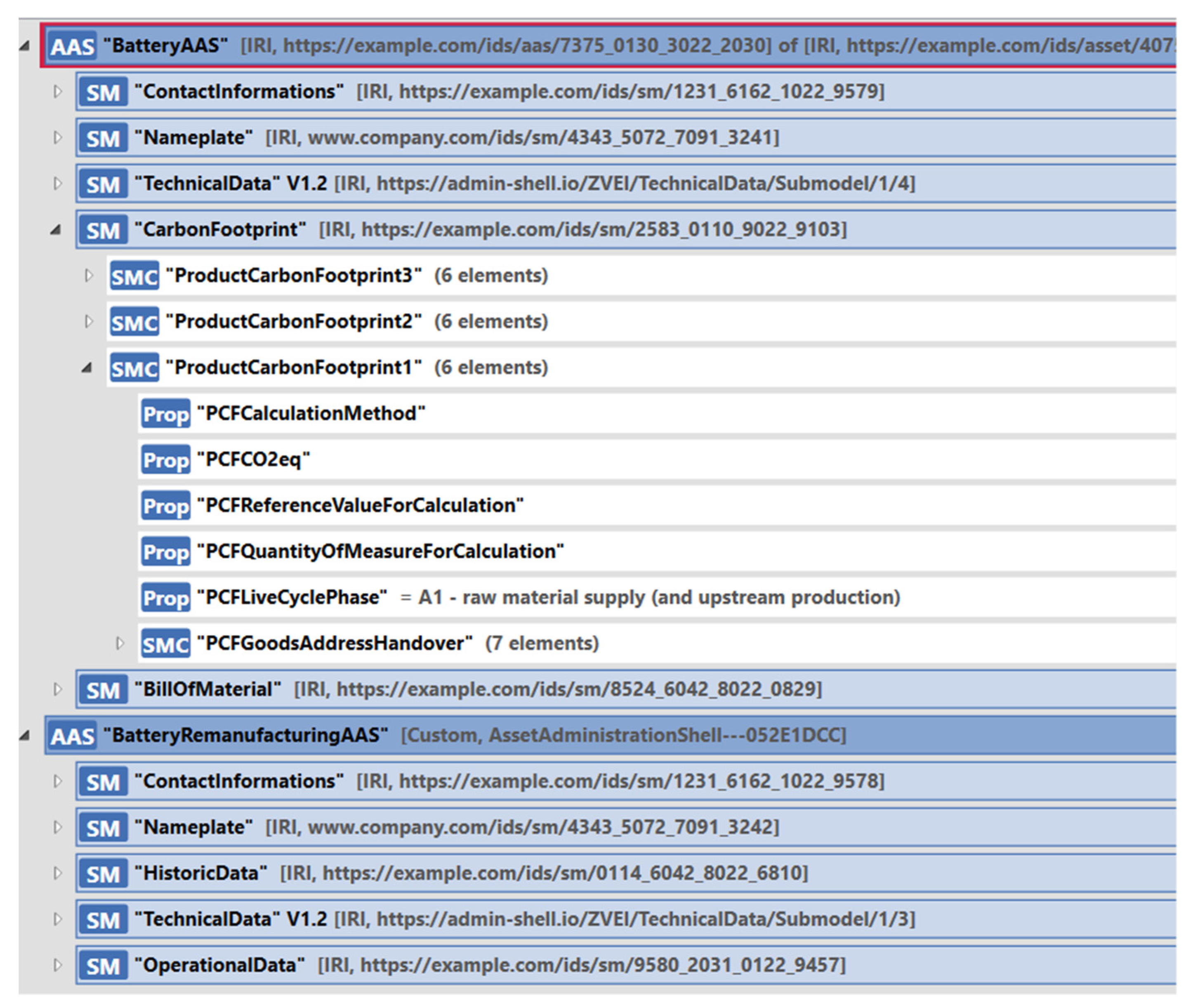
Task: Click the Prop icon beside PCFReferenceValueForCalculation
Action: coord(166,506)
